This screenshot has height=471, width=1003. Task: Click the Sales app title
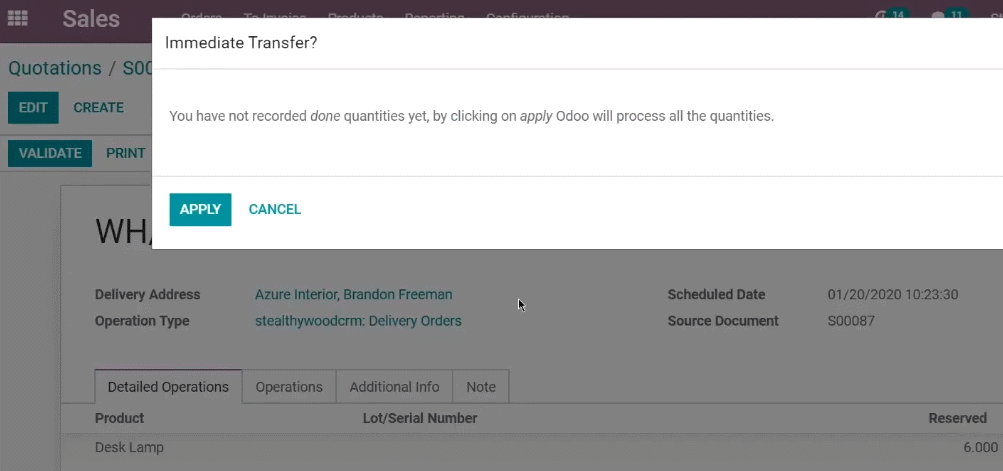pyautogui.click(x=91, y=19)
